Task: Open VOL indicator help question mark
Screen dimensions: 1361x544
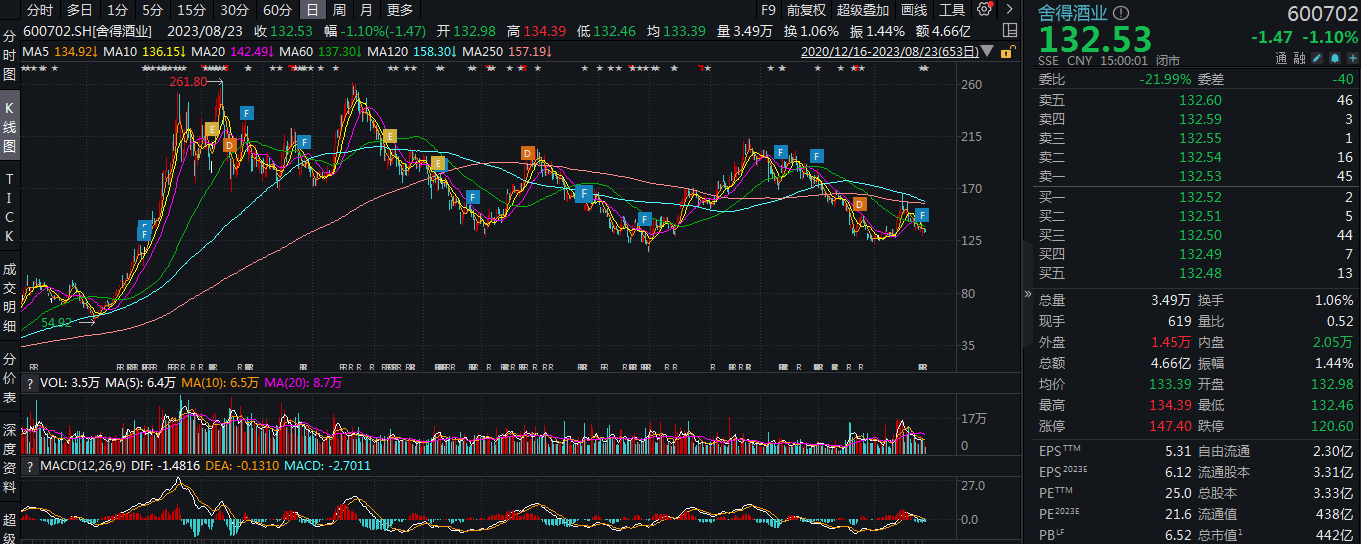Action: 29,383
